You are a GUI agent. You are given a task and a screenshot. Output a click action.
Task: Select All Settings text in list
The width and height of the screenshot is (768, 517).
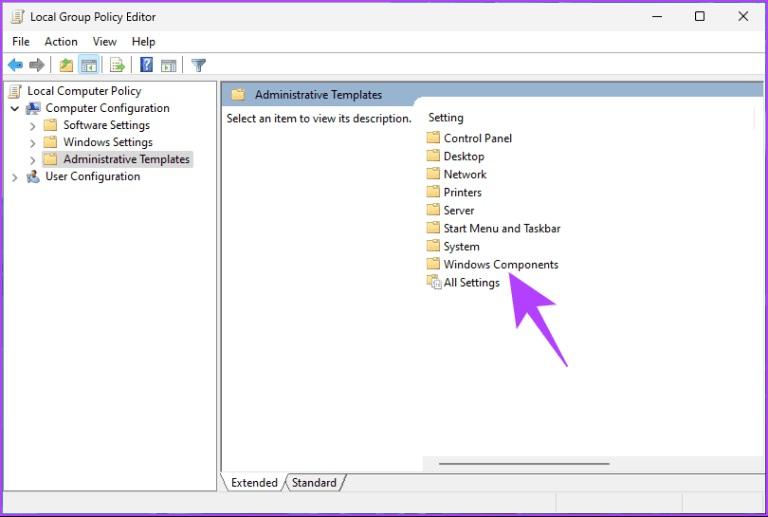[472, 282]
